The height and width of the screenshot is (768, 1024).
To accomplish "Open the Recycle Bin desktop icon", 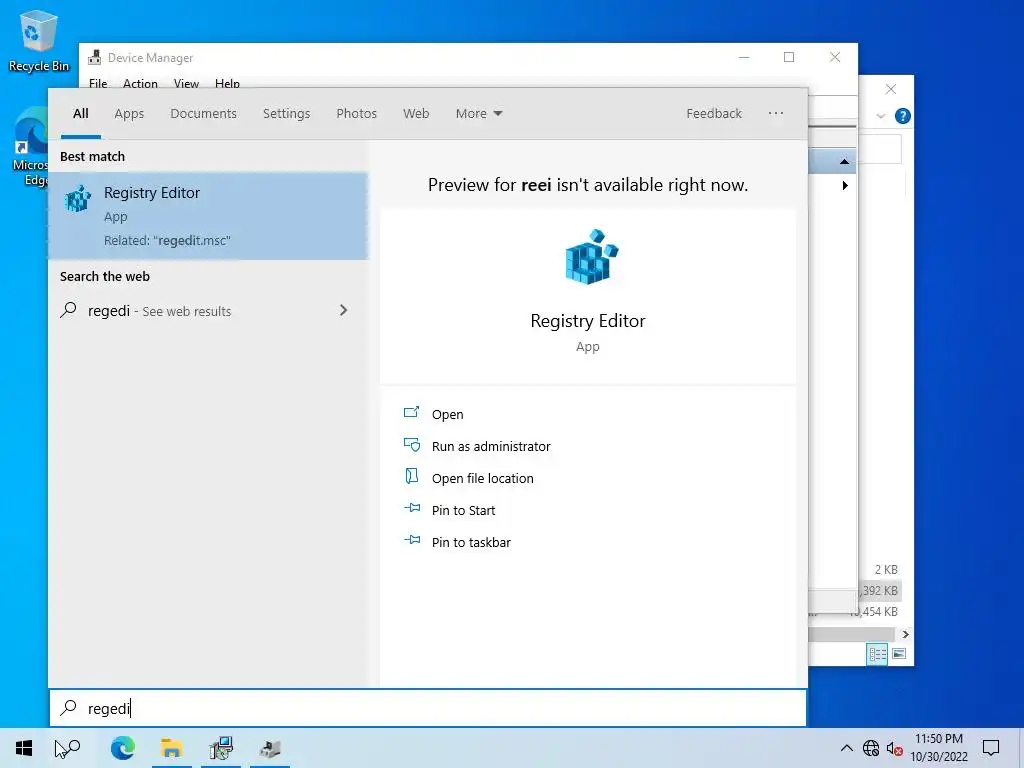I will click(x=39, y=40).
